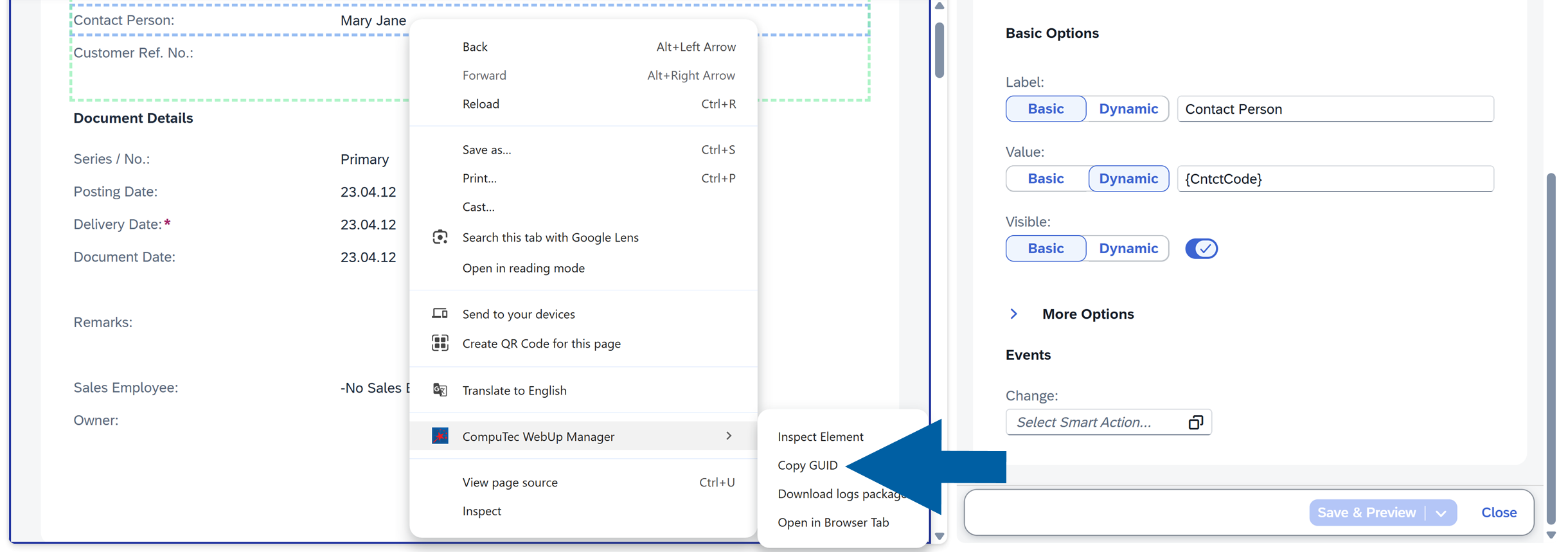Click the Document Details heading
The image size is (1568, 552).
click(x=133, y=118)
